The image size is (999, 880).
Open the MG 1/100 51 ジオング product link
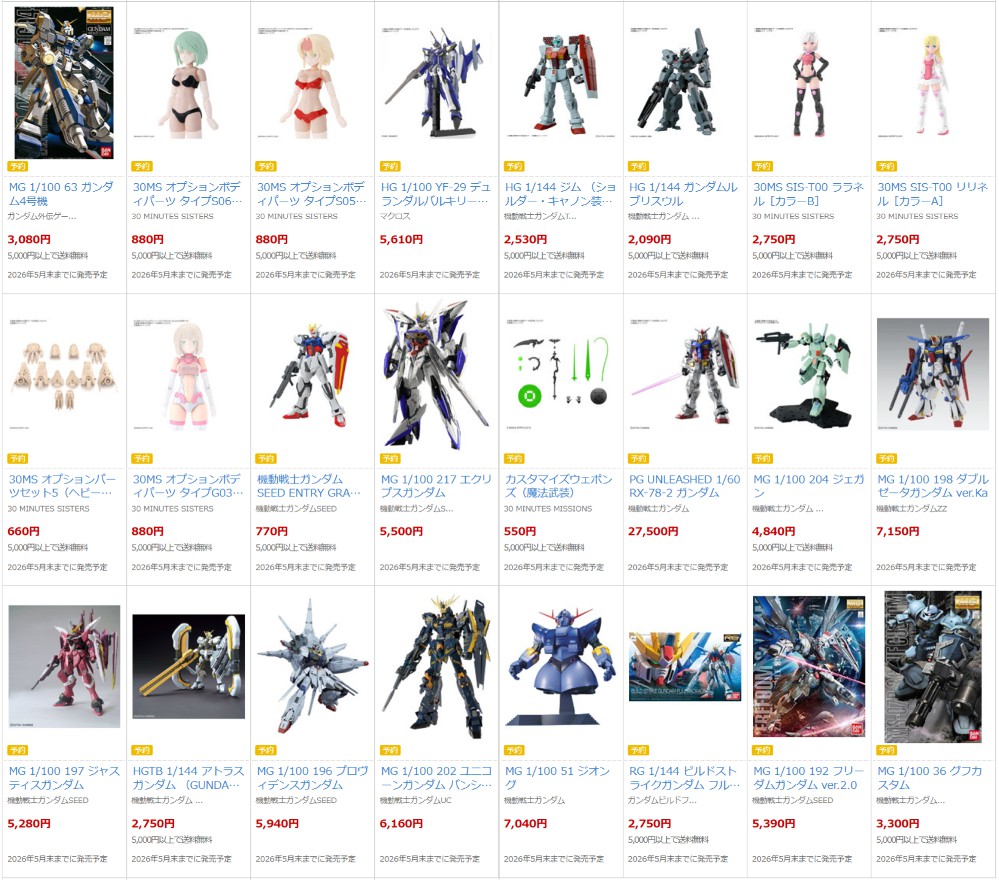pyautogui.click(x=557, y=777)
